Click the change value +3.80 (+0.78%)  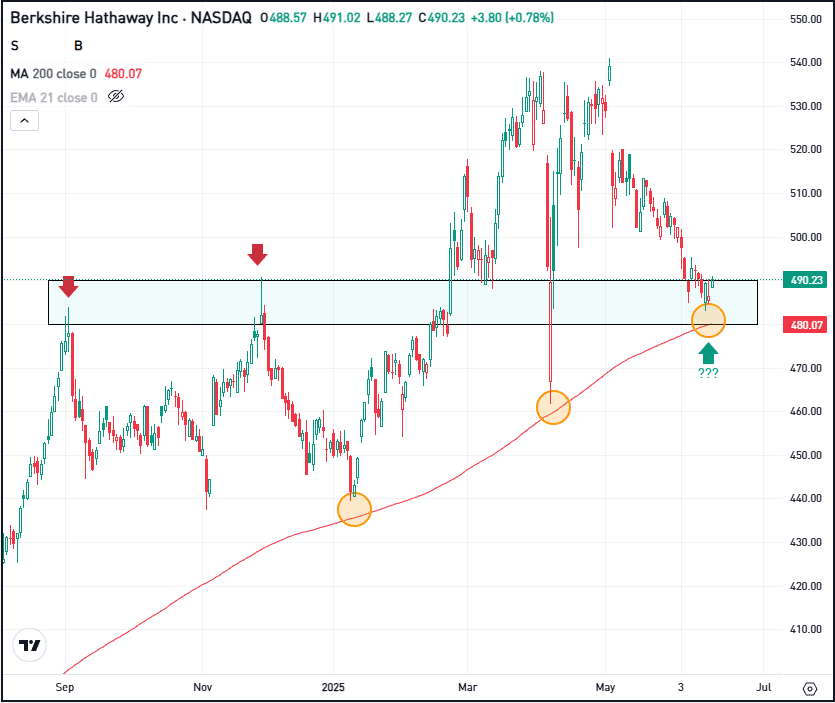coord(512,18)
